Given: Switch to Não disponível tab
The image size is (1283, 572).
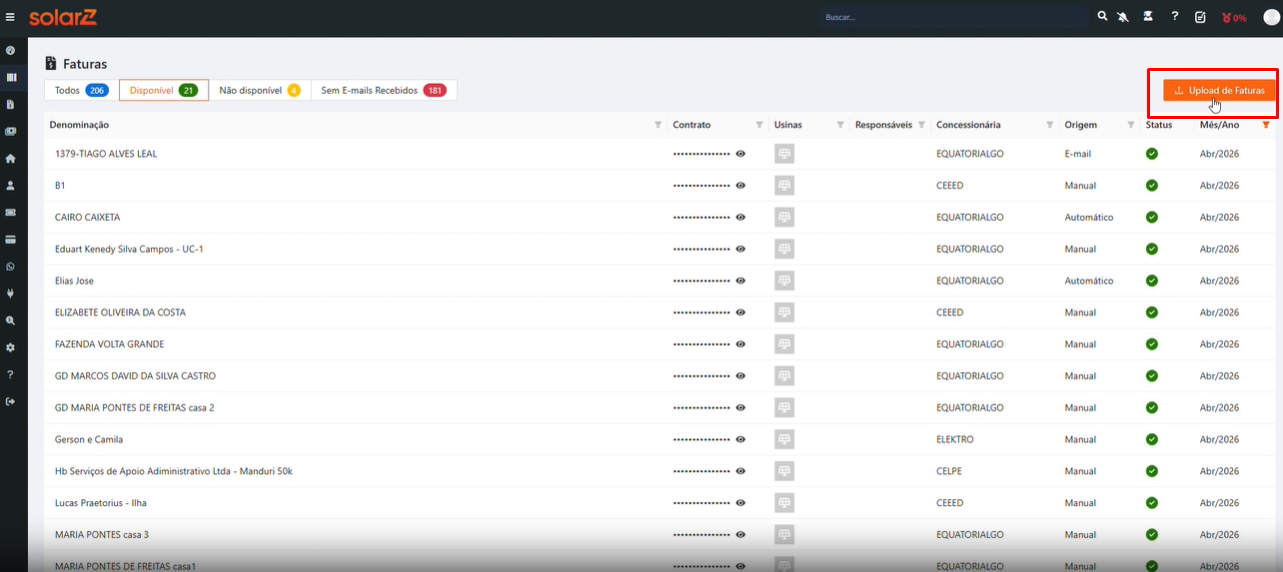Looking at the screenshot, I should pyautogui.click(x=260, y=90).
